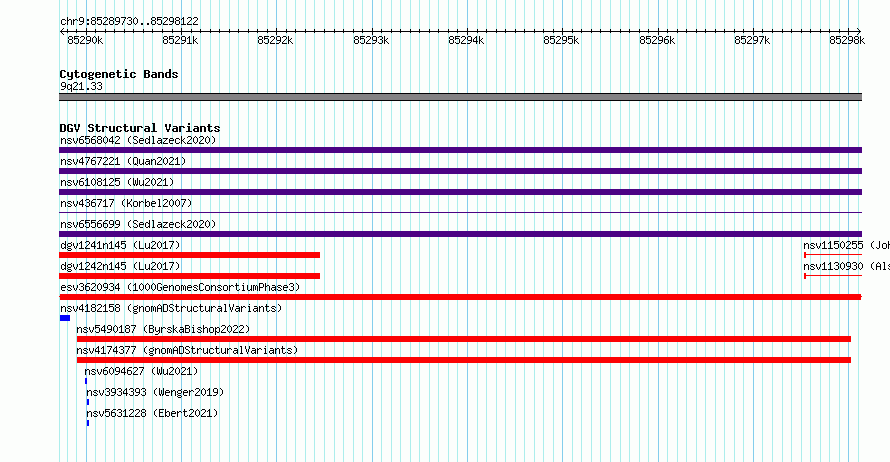Click the nsv6556699 purple variant bar
The width and height of the screenshot is (890, 462).
pyautogui.click(x=460, y=234)
